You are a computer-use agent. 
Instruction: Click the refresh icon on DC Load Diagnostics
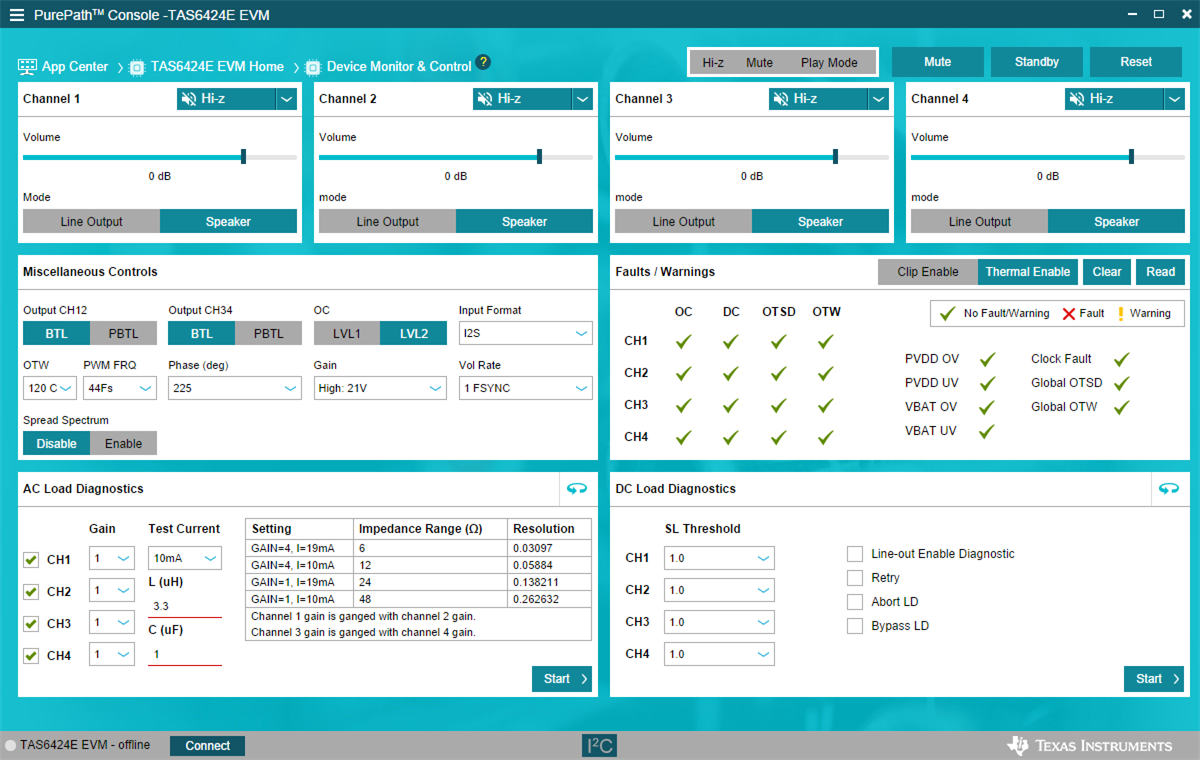pyautogui.click(x=1169, y=489)
